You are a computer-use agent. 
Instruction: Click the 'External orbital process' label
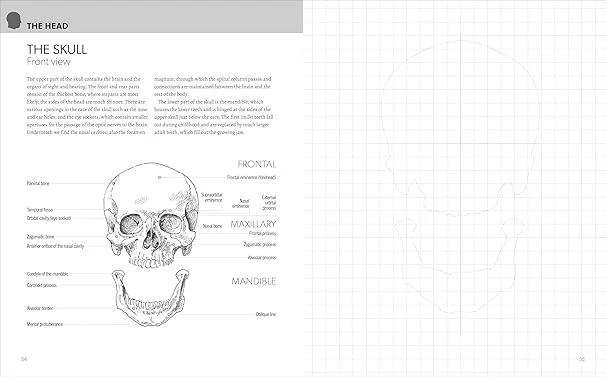click(x=269, y=203)
